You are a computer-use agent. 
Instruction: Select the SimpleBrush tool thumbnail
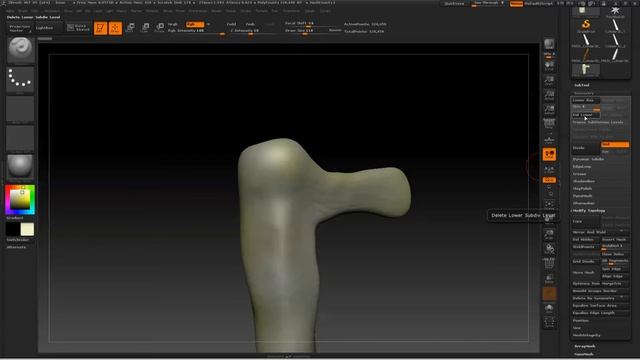tap(586, 25)
